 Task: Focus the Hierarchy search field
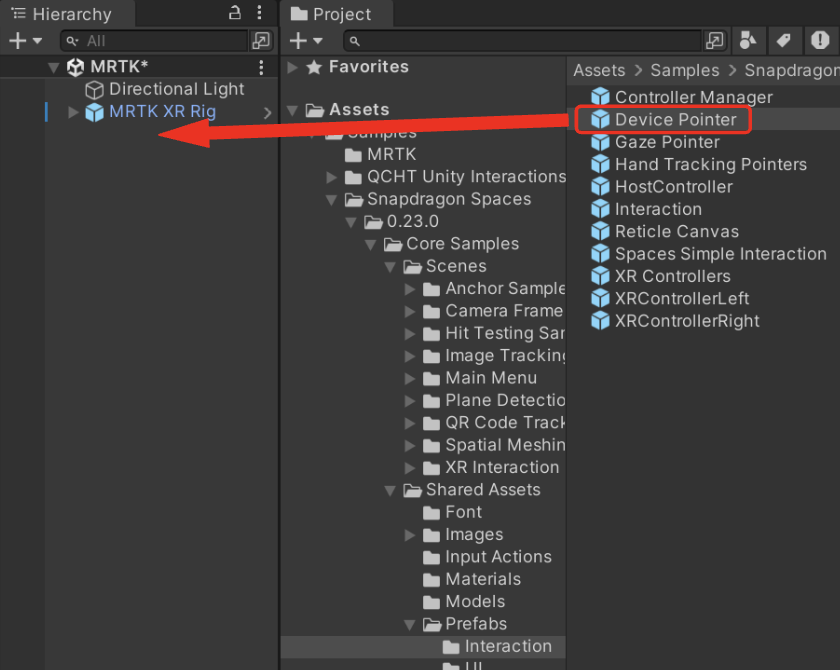coord(154,41)
